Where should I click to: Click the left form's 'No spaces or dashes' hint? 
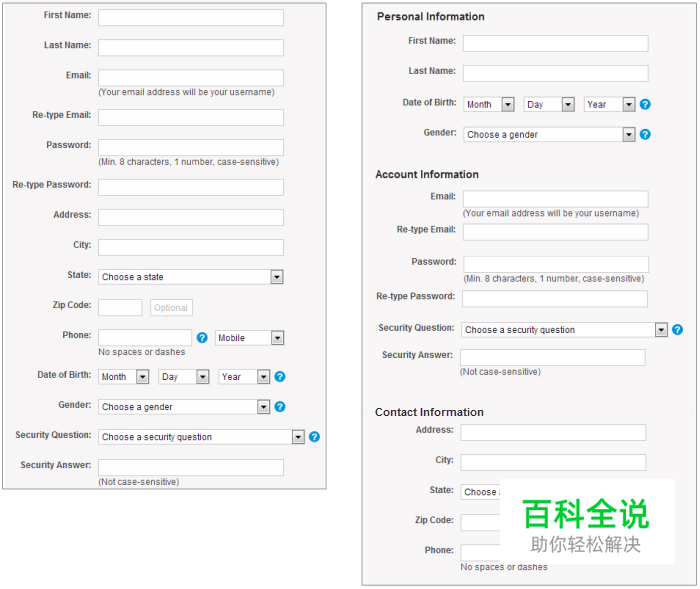click(x=142, y=352)
